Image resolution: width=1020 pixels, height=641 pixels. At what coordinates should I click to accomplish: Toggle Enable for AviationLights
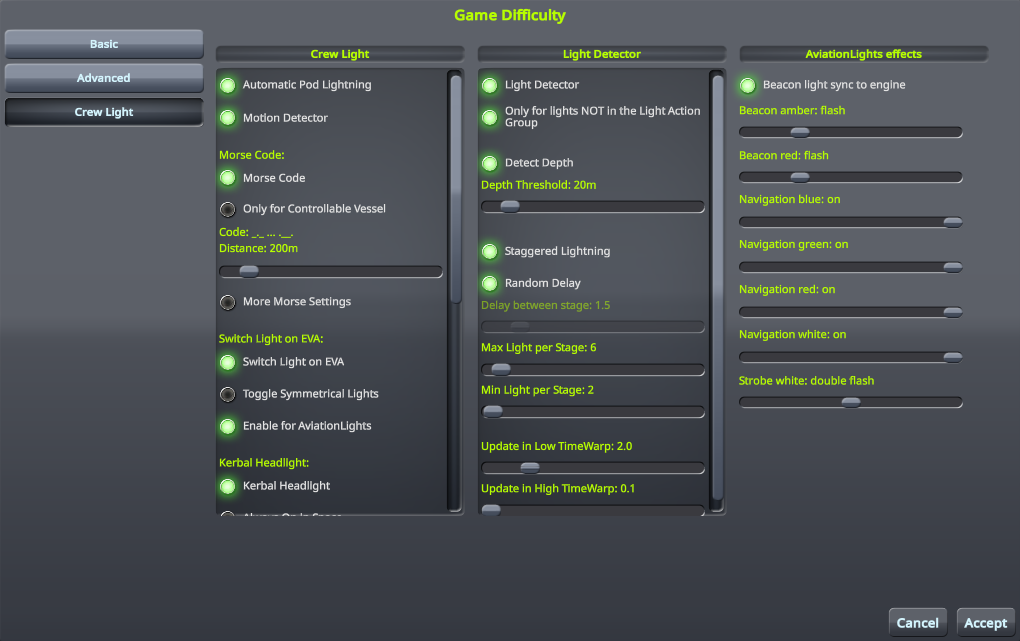coord(228,426)
